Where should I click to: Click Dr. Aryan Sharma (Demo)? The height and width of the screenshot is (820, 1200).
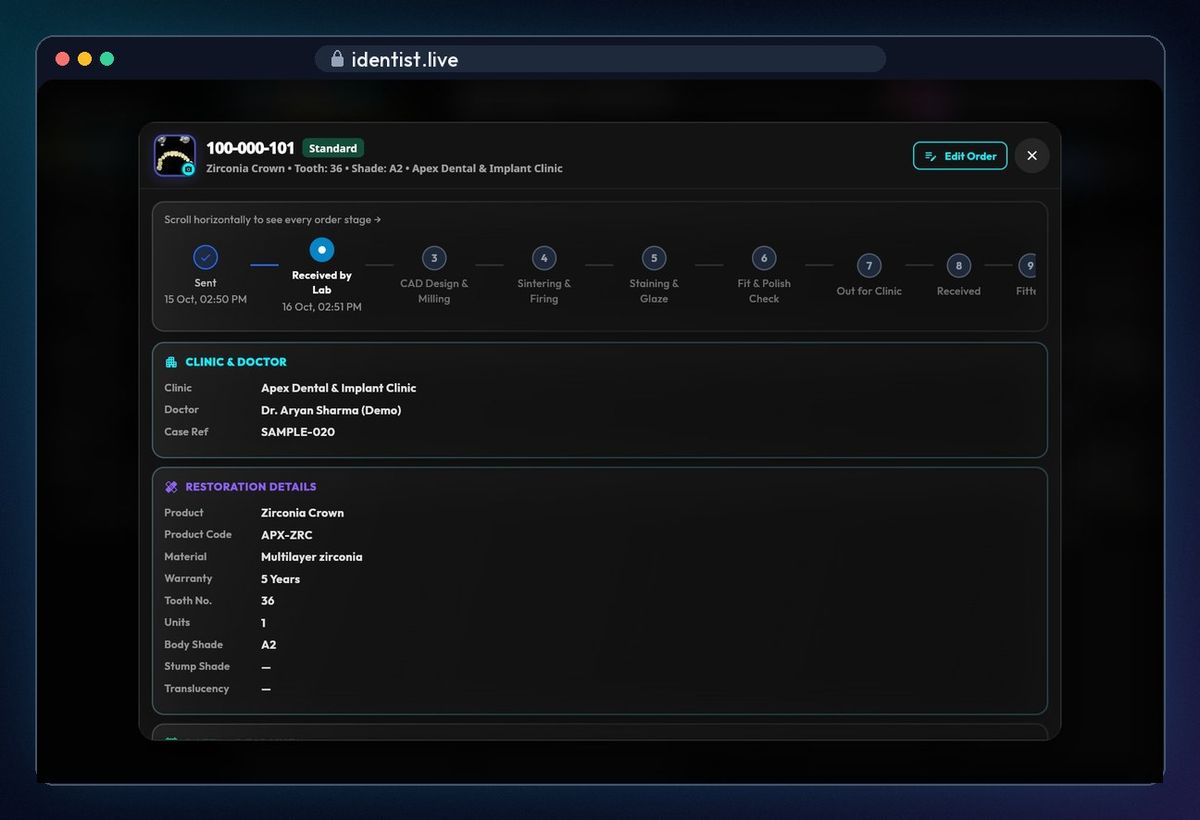(x=331, y=410)
